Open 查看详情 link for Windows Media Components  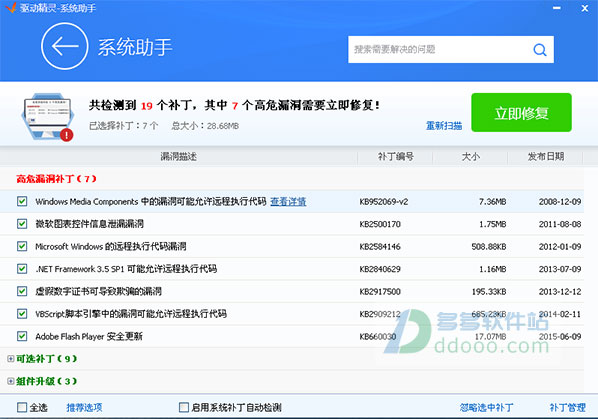pyautogui.click(x=288, y=201)
